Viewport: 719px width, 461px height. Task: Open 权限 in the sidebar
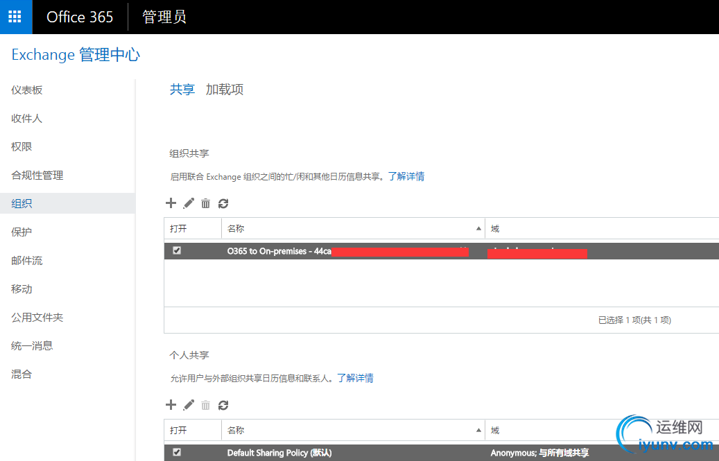coord(22,147)
